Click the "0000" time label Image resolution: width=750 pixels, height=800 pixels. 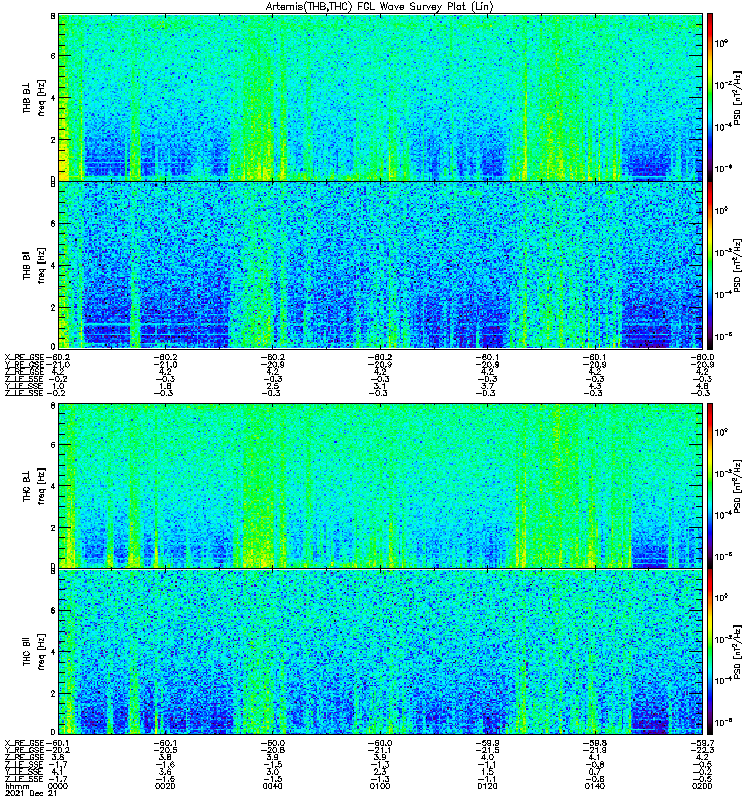coord(58,786)
